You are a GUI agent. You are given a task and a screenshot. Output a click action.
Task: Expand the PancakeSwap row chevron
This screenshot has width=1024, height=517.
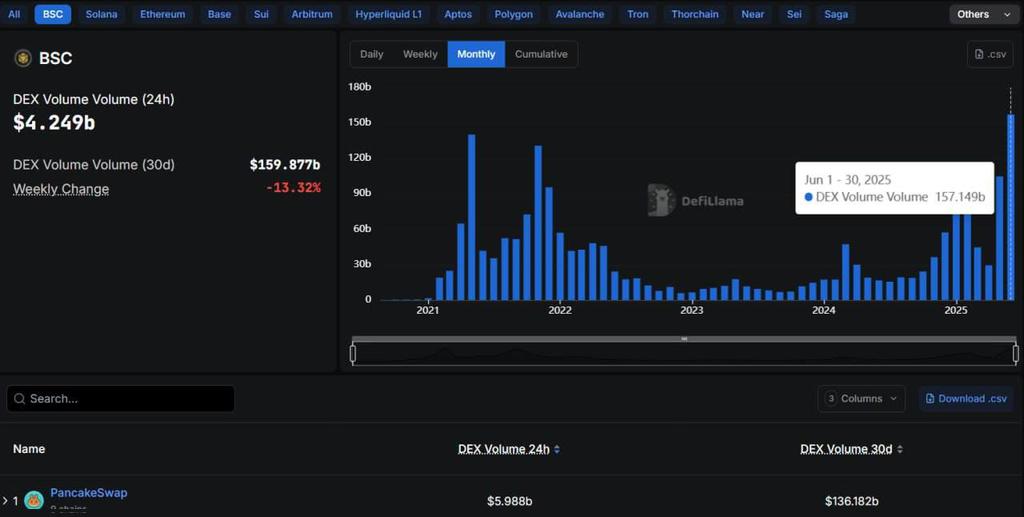tap(5, 500)
